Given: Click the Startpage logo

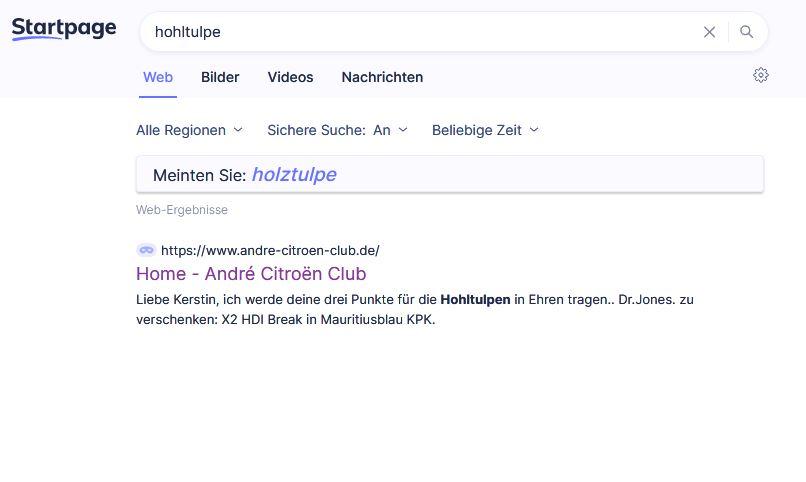Looking at the screenshot, I should point(64,29).
